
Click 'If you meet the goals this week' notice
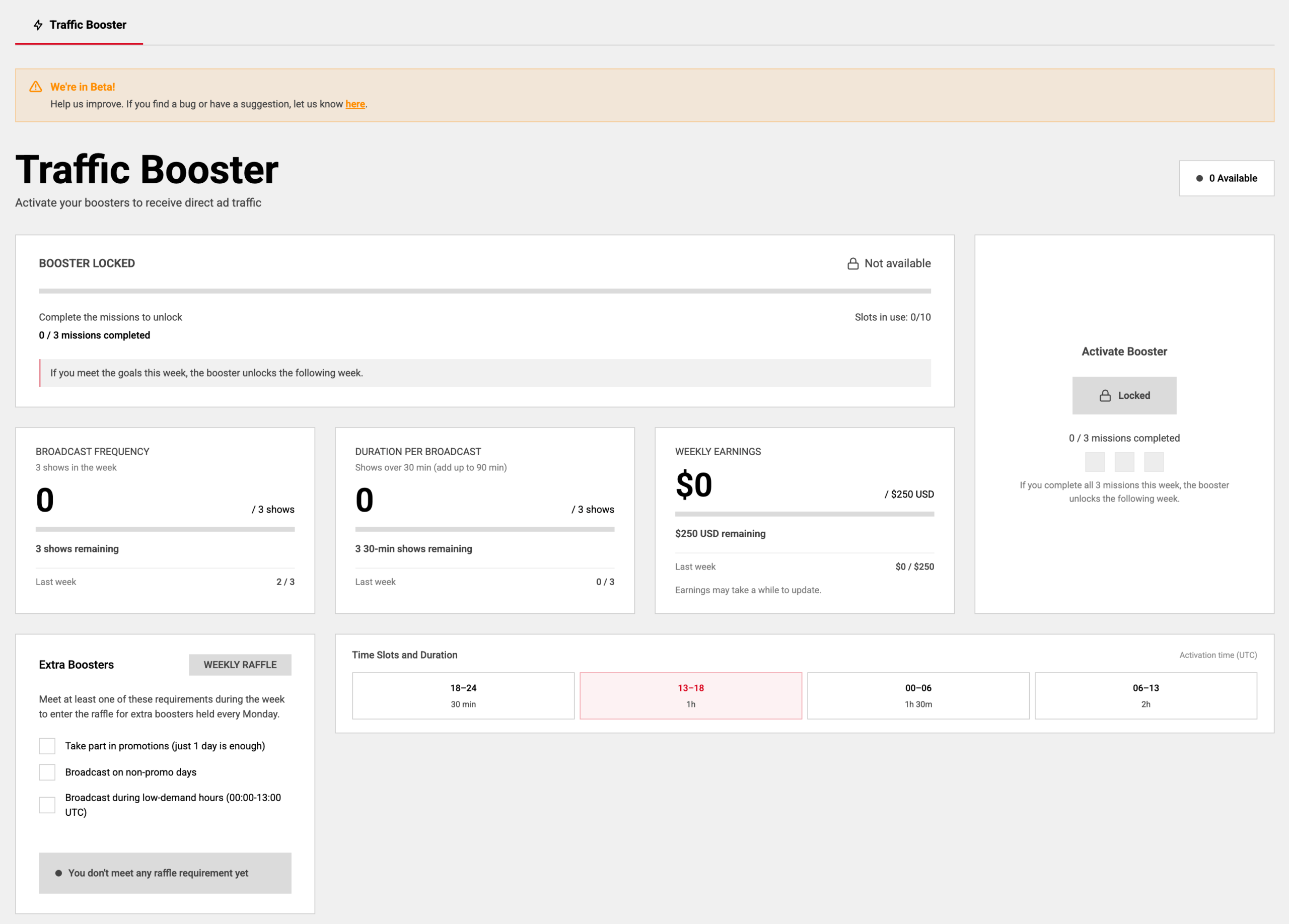[x=485, y=373]
